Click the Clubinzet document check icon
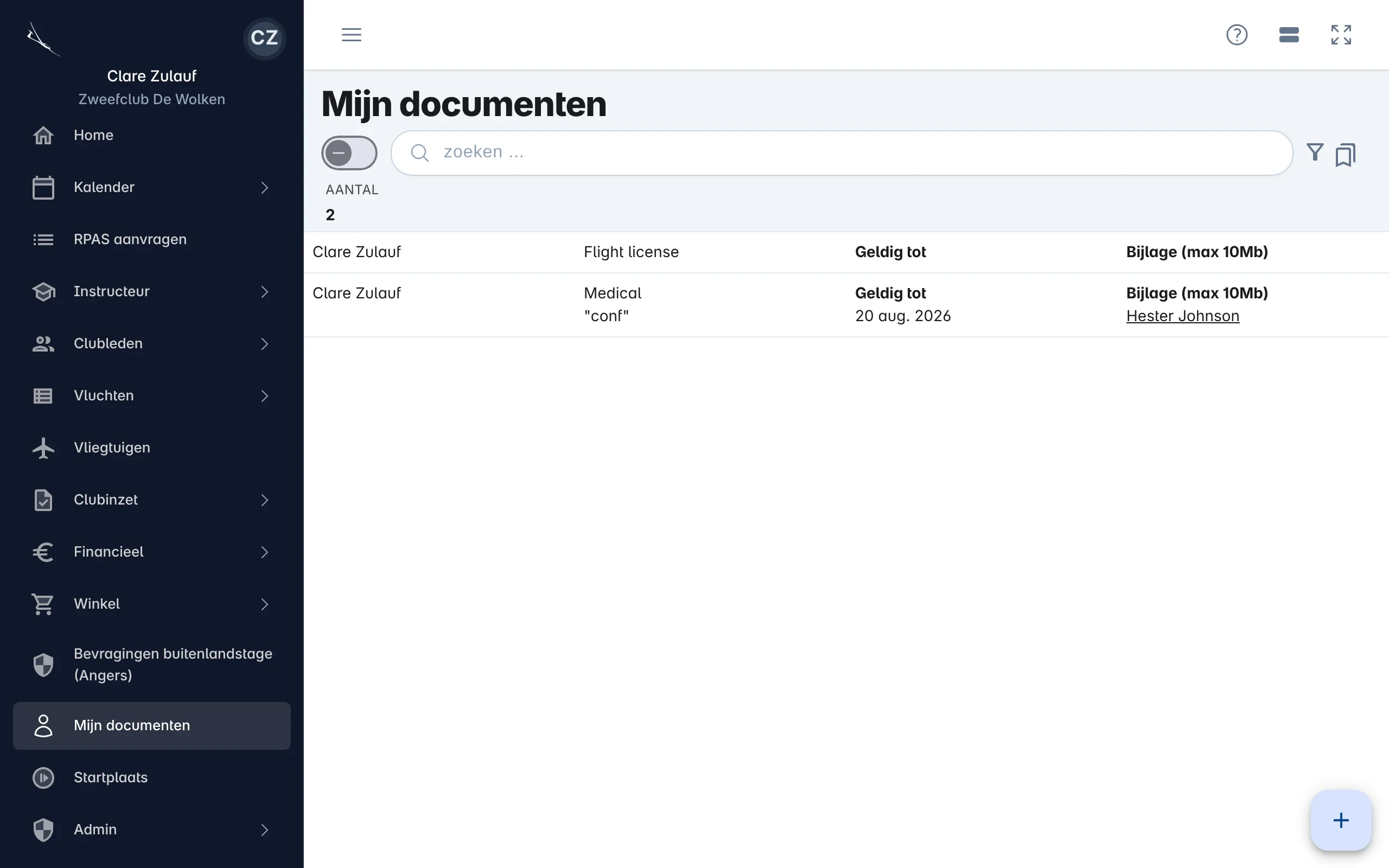The height and width of the screenshot is (868, 1389). (x=43, y=500)
